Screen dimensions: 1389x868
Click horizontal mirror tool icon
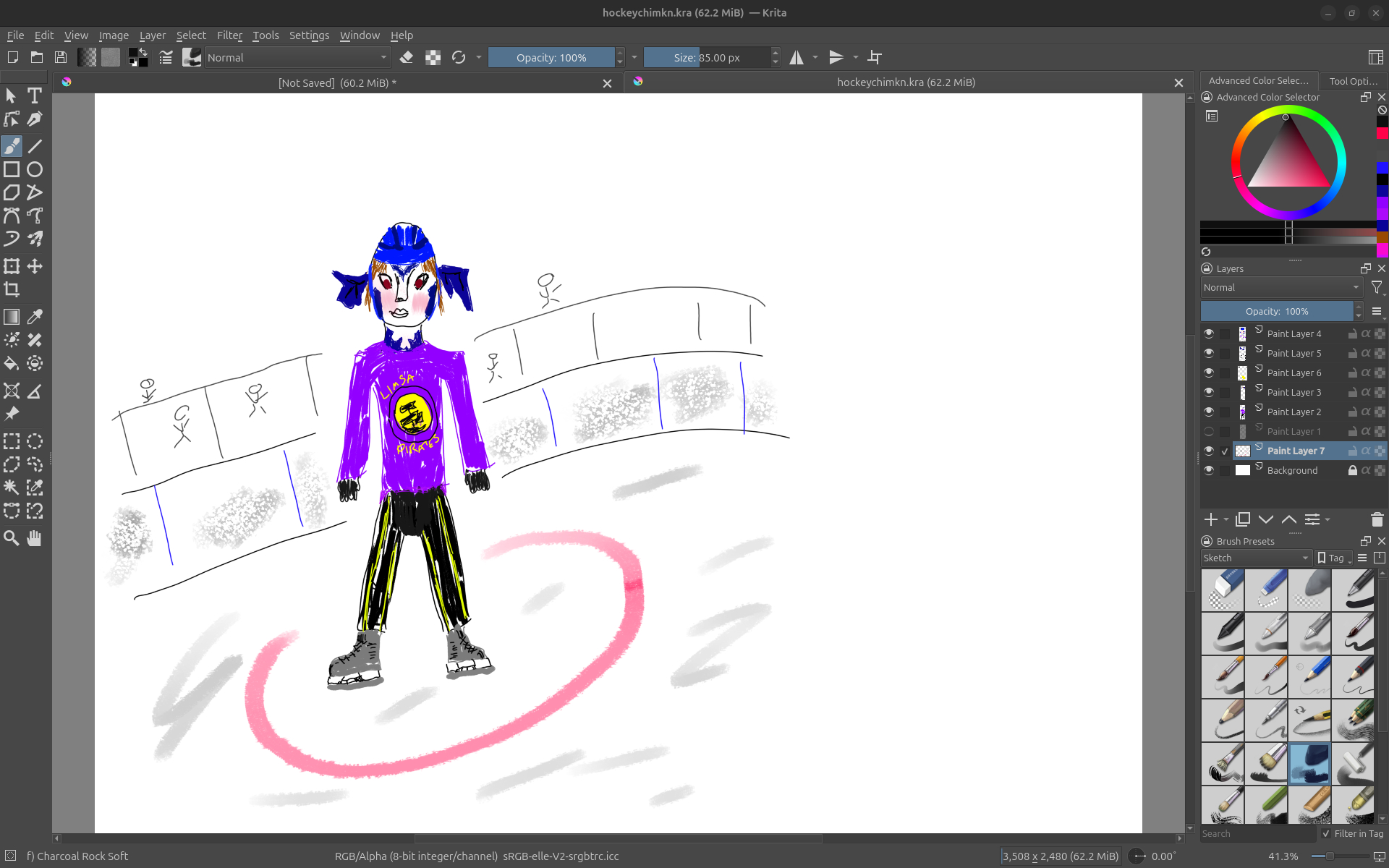[x=796, y=57]
